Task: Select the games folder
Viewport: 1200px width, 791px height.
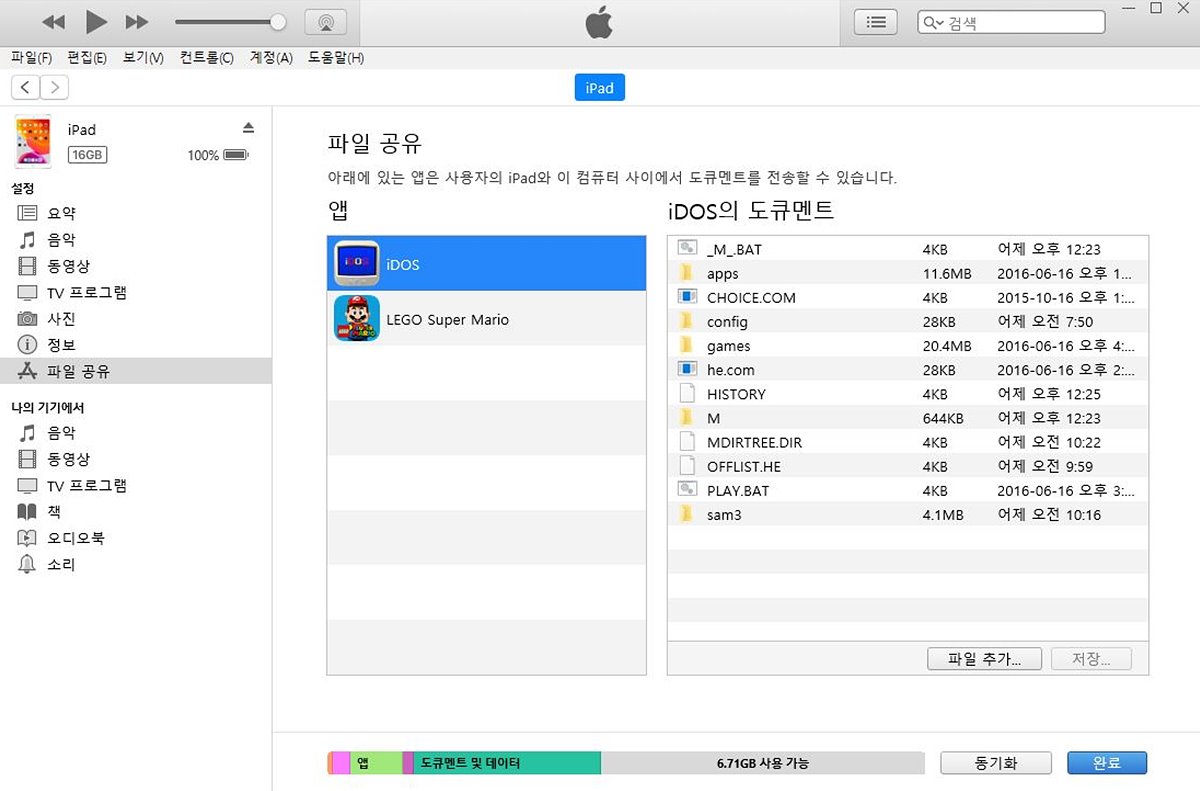Action: 908,345
